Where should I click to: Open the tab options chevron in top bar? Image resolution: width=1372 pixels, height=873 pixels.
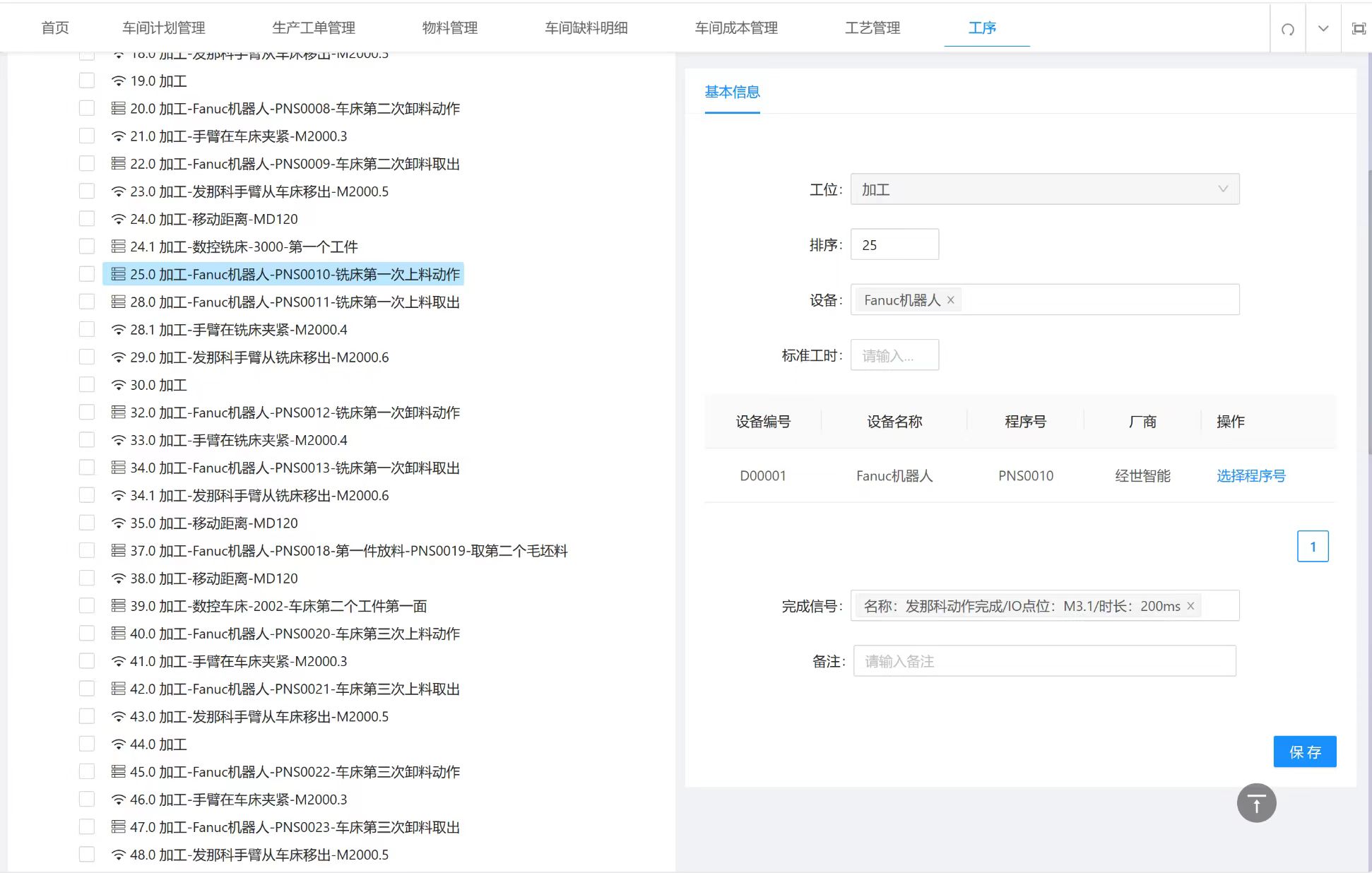click(x=1323, y=29)
